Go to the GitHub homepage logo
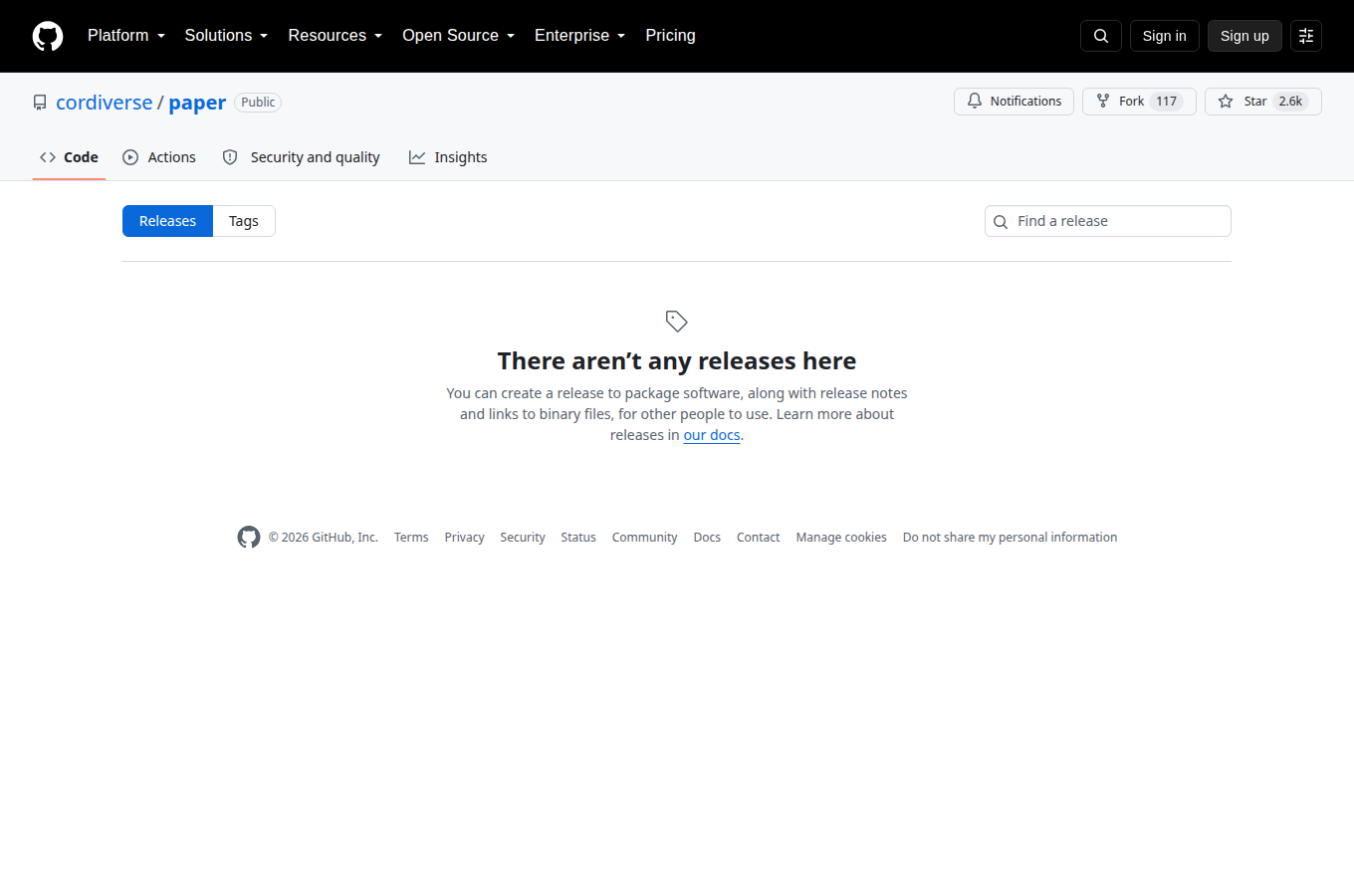The image size is (1354, 896). coord(48,36)
